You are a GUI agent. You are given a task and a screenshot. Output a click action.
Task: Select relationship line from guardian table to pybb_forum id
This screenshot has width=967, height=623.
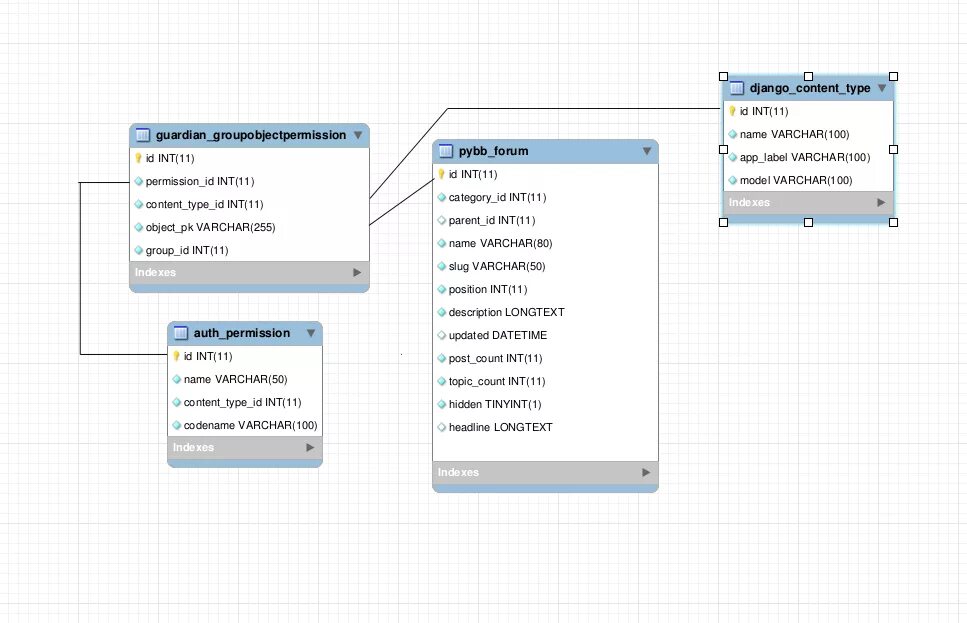tap(402, 202)
